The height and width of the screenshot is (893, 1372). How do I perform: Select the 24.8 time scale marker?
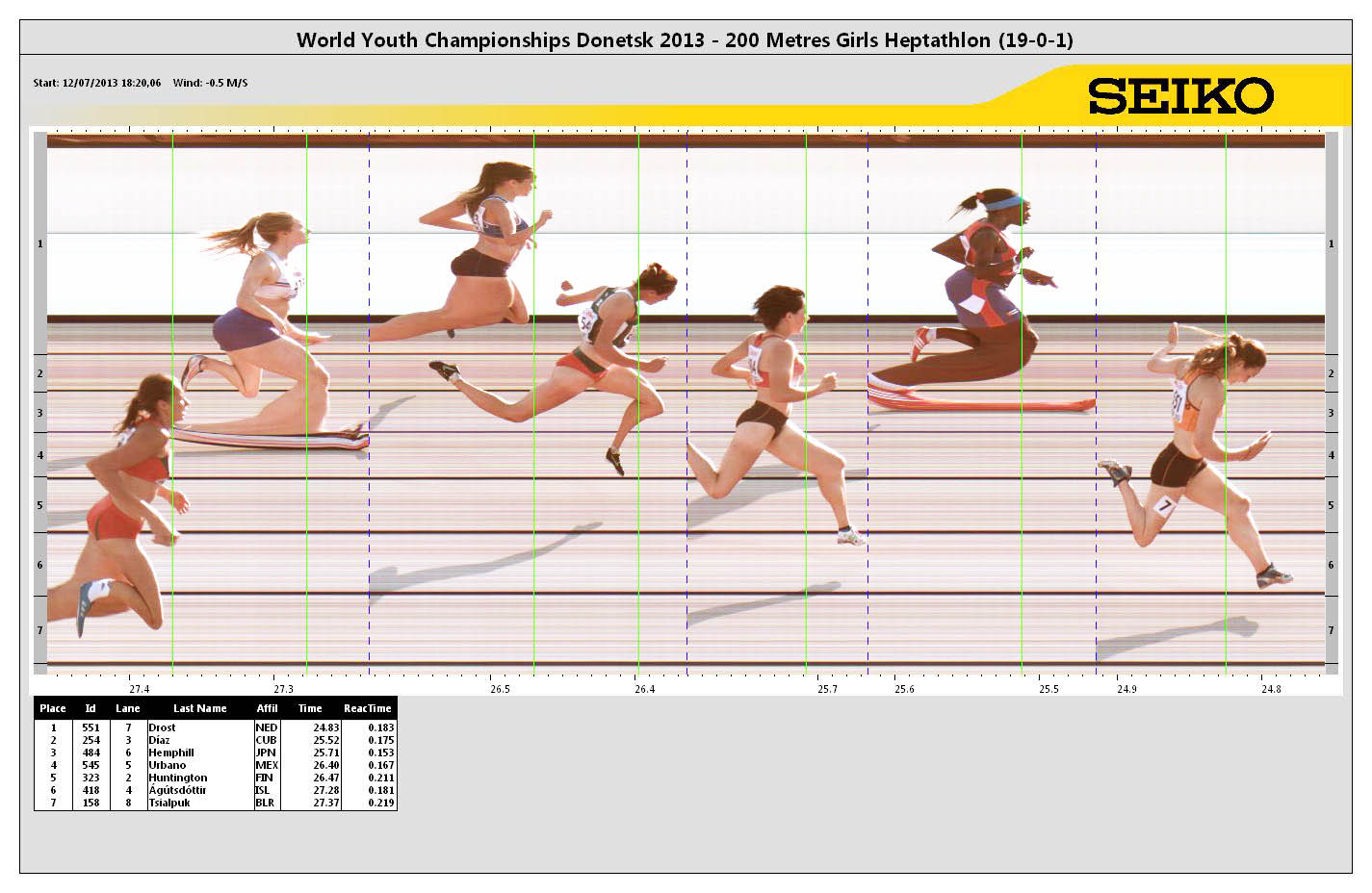coord(1270,689)
